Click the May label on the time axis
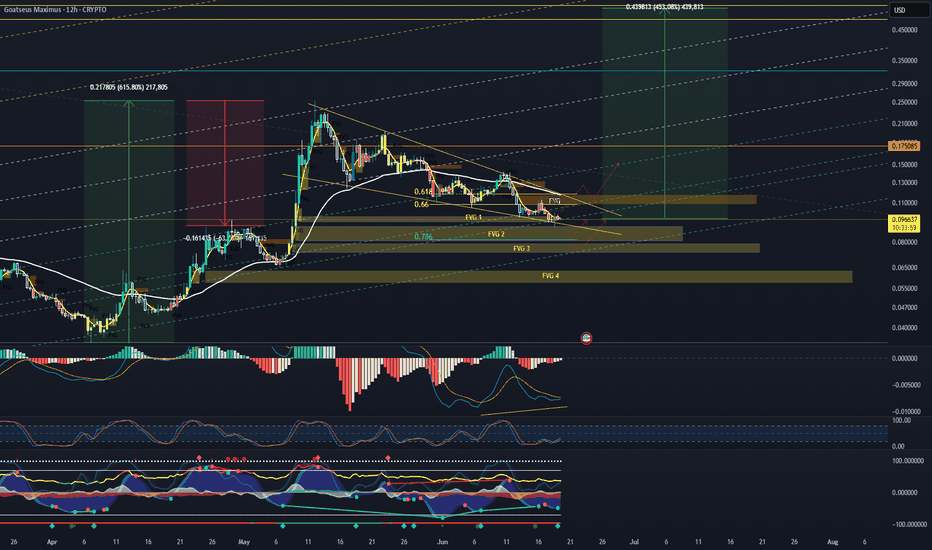The height and width of the screenshot is (550, 932). click(244, 542)
